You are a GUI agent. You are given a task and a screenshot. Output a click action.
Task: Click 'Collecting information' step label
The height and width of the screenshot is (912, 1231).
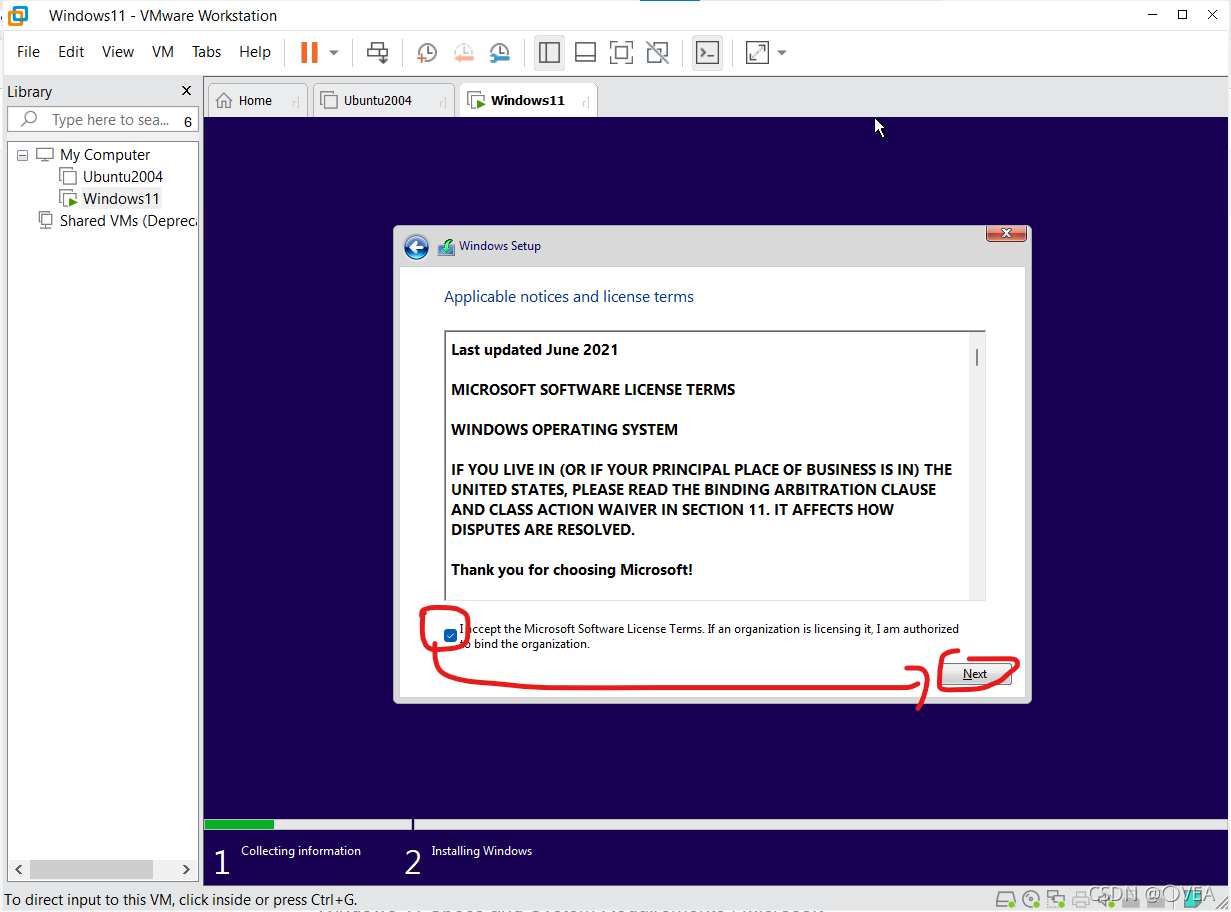301,851
